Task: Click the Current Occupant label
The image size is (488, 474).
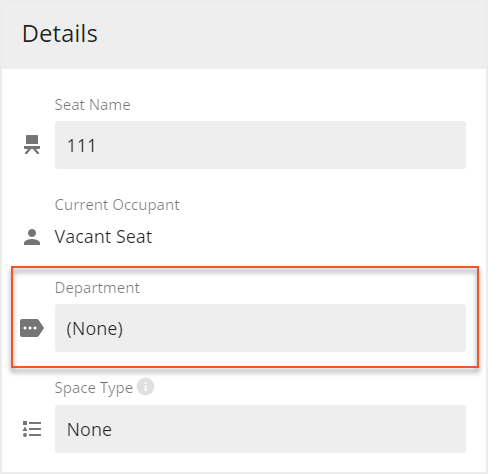Action: coord(117,205)
